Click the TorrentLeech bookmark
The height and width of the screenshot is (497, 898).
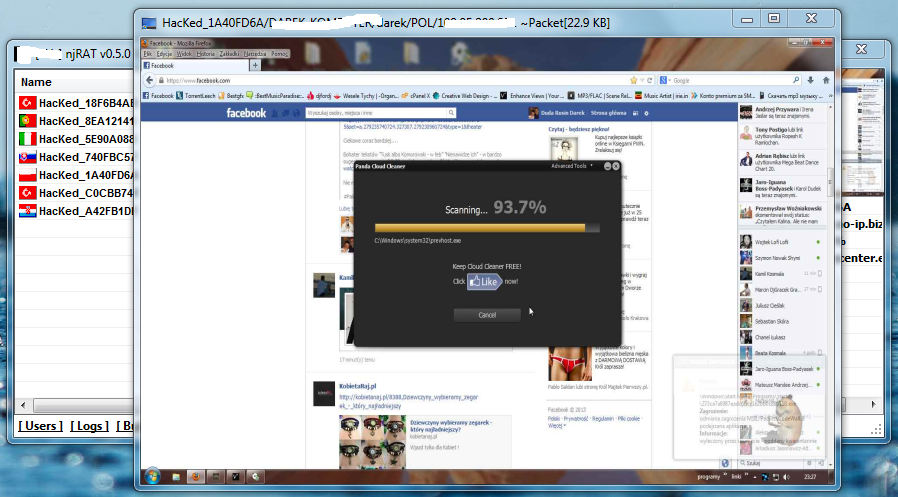[x=195, y=96]
